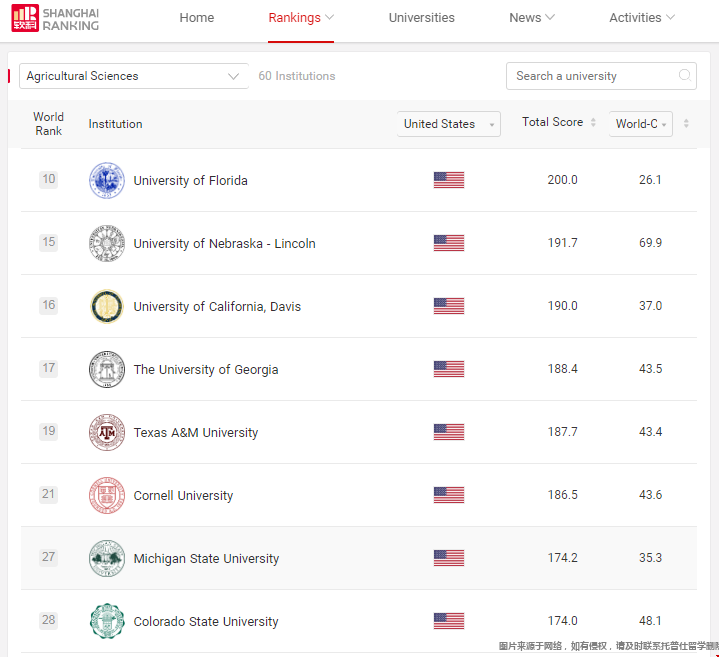719x657 pixels.
Task: Click the UC Davis seal logo
Action: [x=107, y=306]
